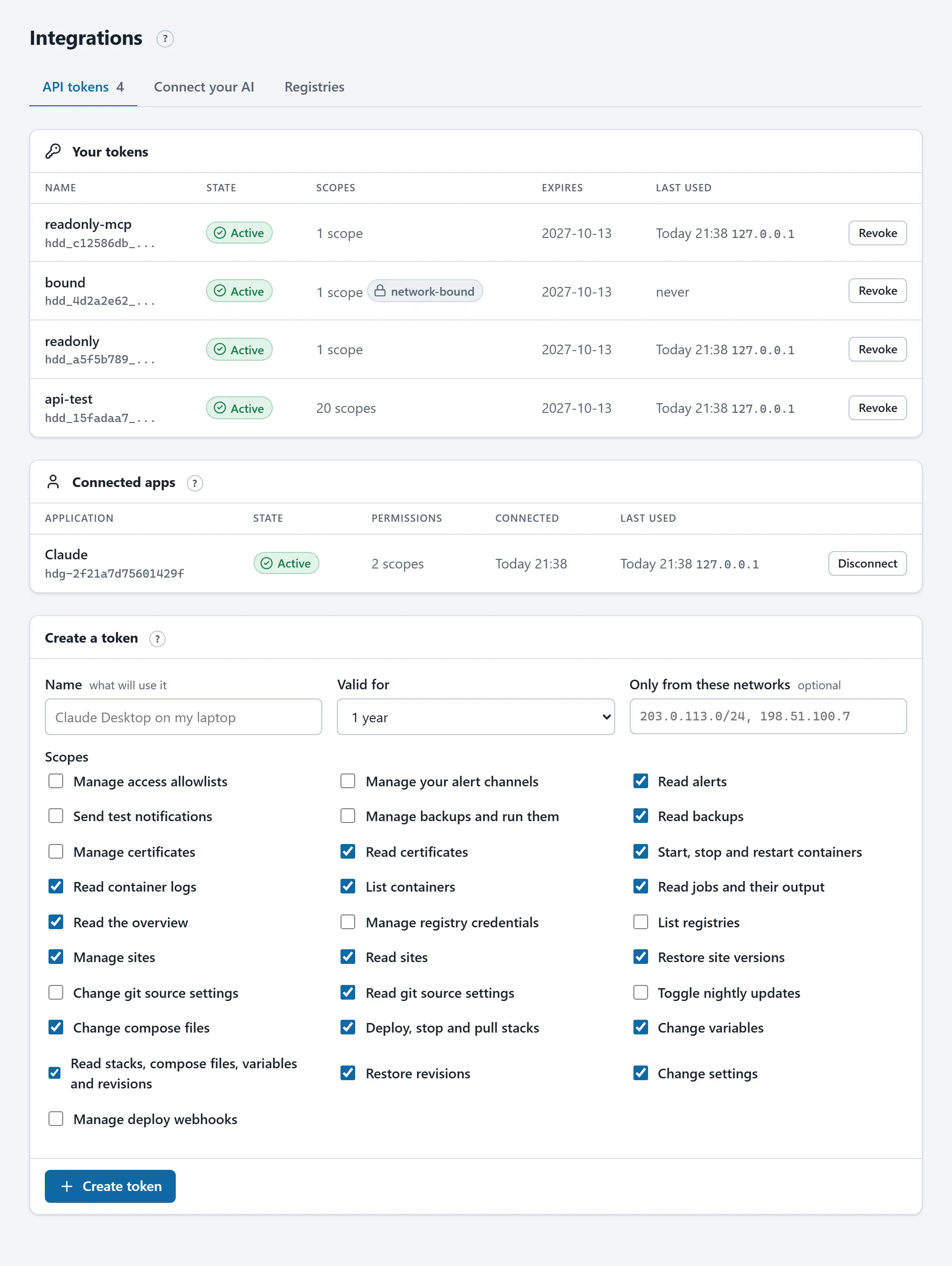952x1266 pixels.
Task: Revoke the readonly-mcp token
Action: point(877,233)
